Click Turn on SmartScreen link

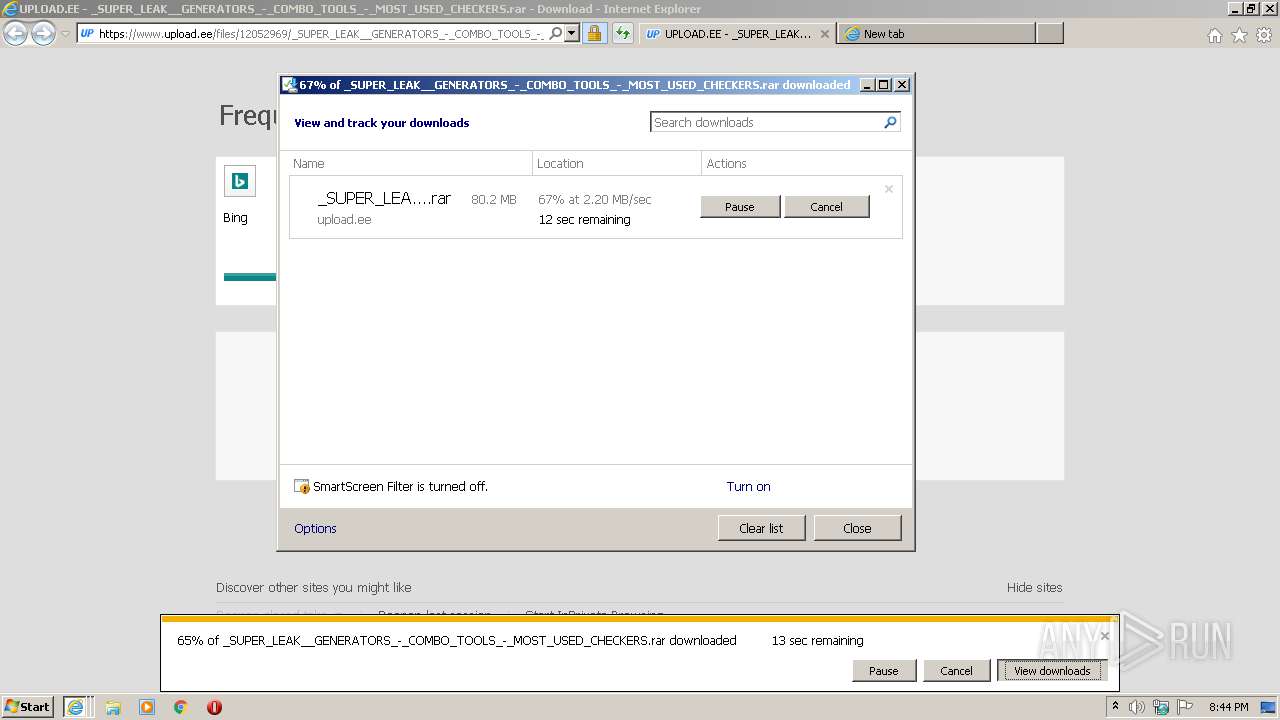tap(748, 487)
